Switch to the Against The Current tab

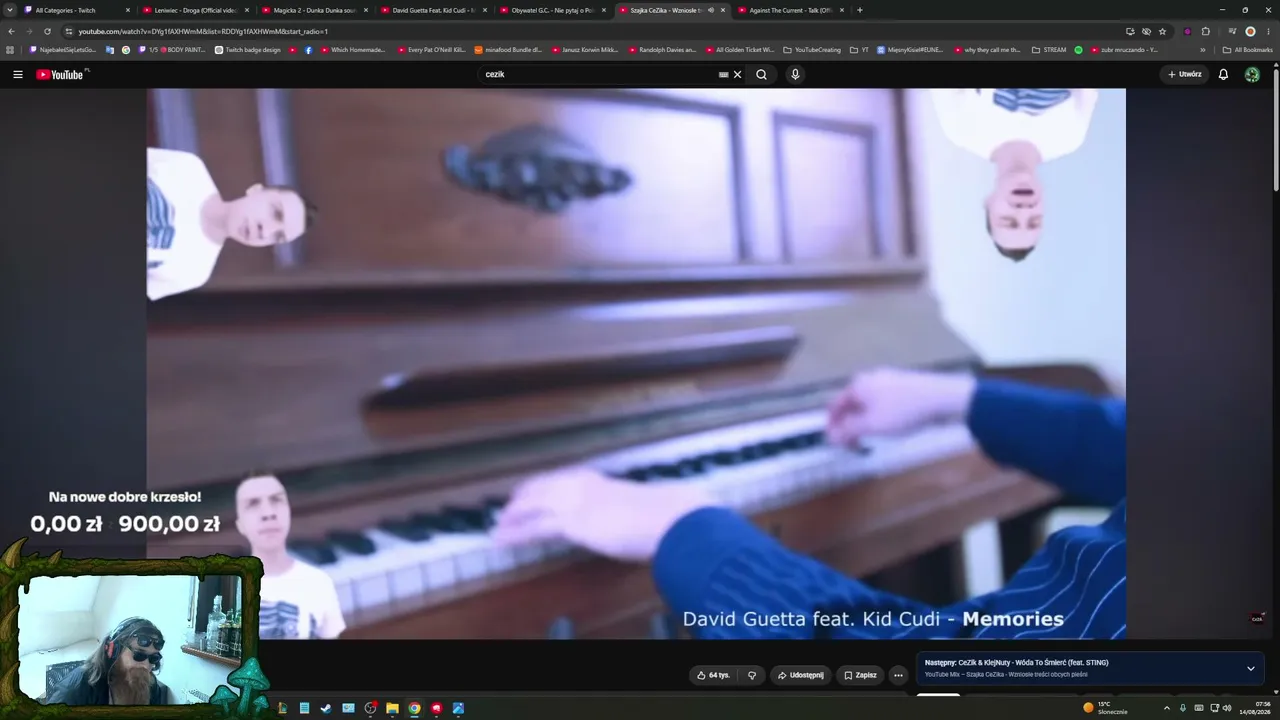pos(791,10)
